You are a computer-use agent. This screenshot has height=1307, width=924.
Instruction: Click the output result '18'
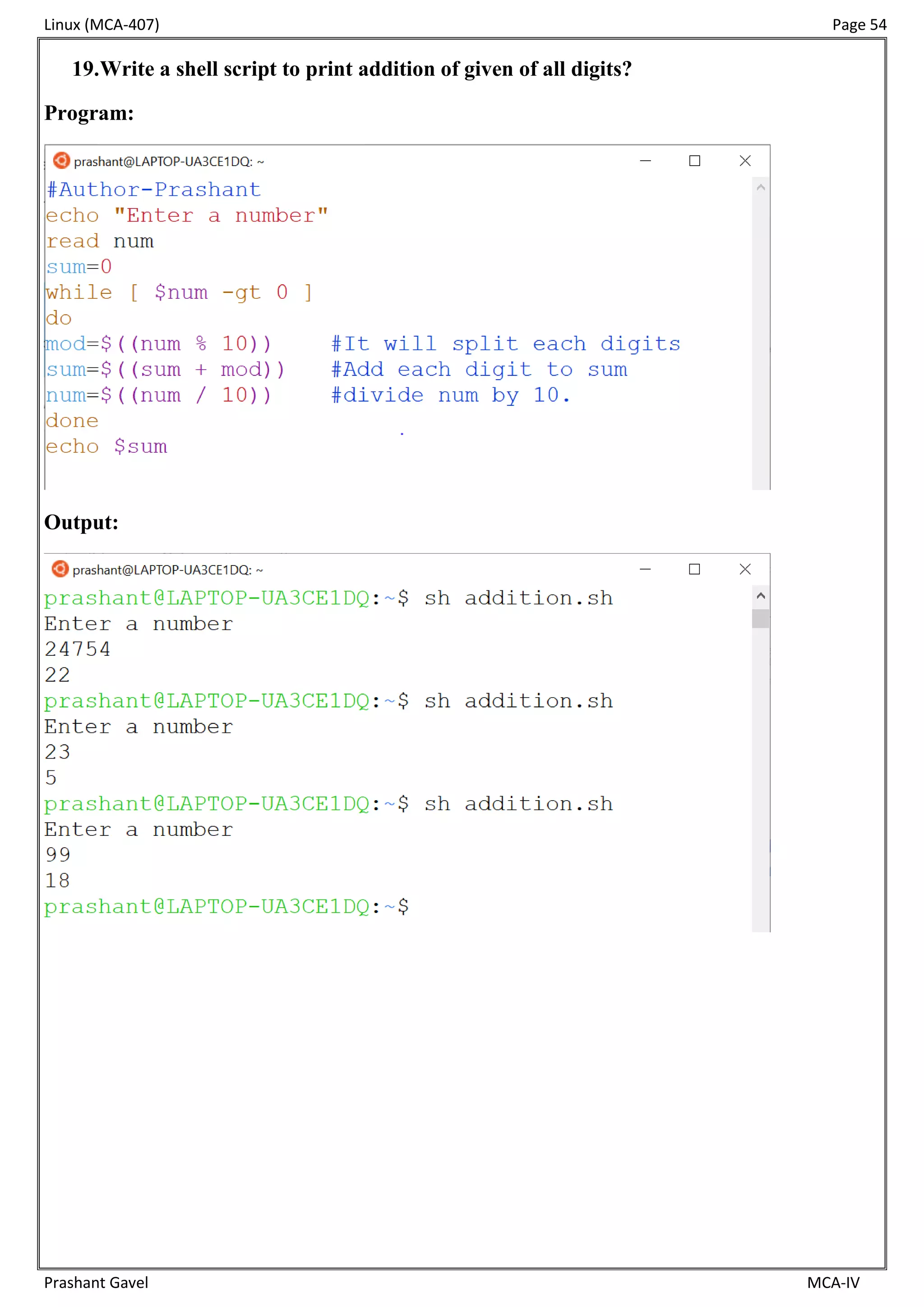coord(57,881)
